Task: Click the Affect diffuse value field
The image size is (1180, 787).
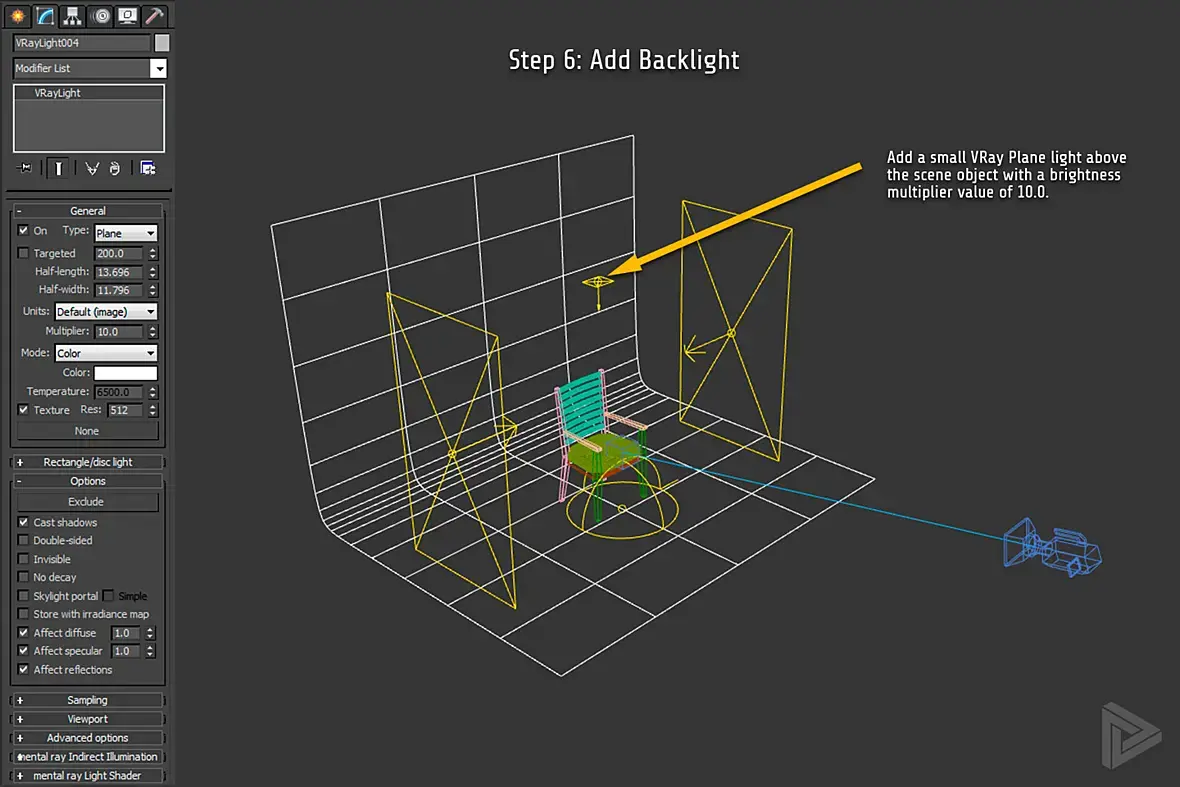Action: pyautogui.click(x=126, y=633)
